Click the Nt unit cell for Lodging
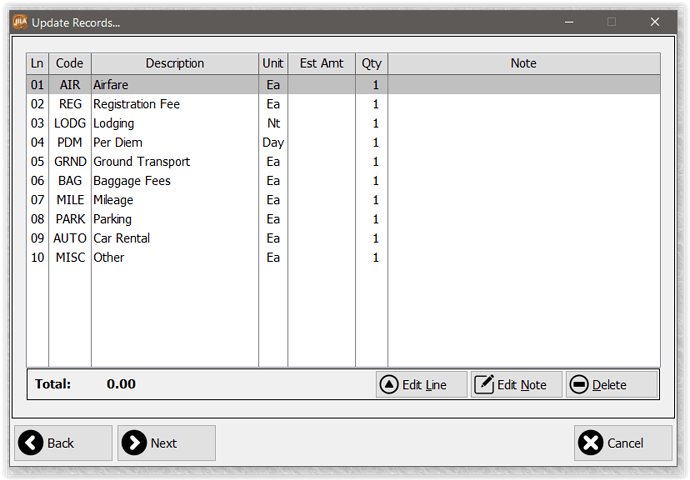 (273, 123)
